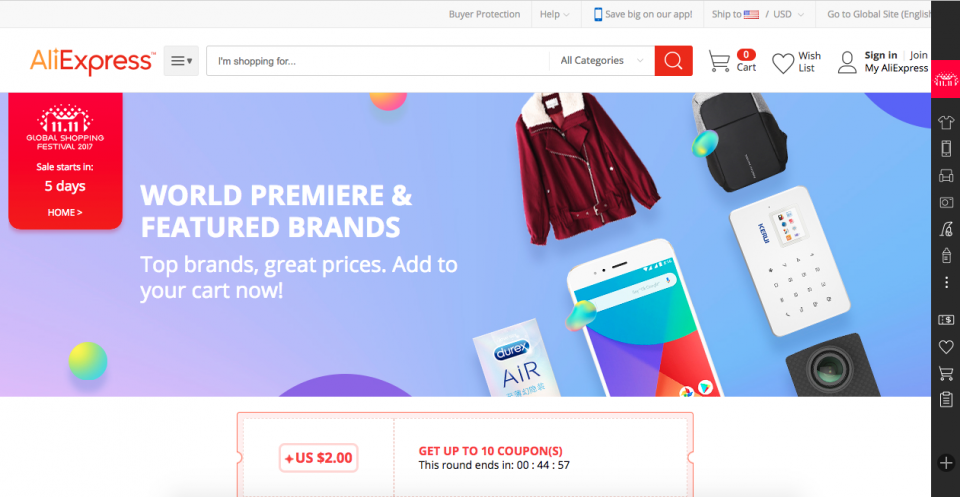Viewport: 960px width, 497px height.
Task: Expand Ship to / USD currency selector
Action: click(x=758, y=14)
